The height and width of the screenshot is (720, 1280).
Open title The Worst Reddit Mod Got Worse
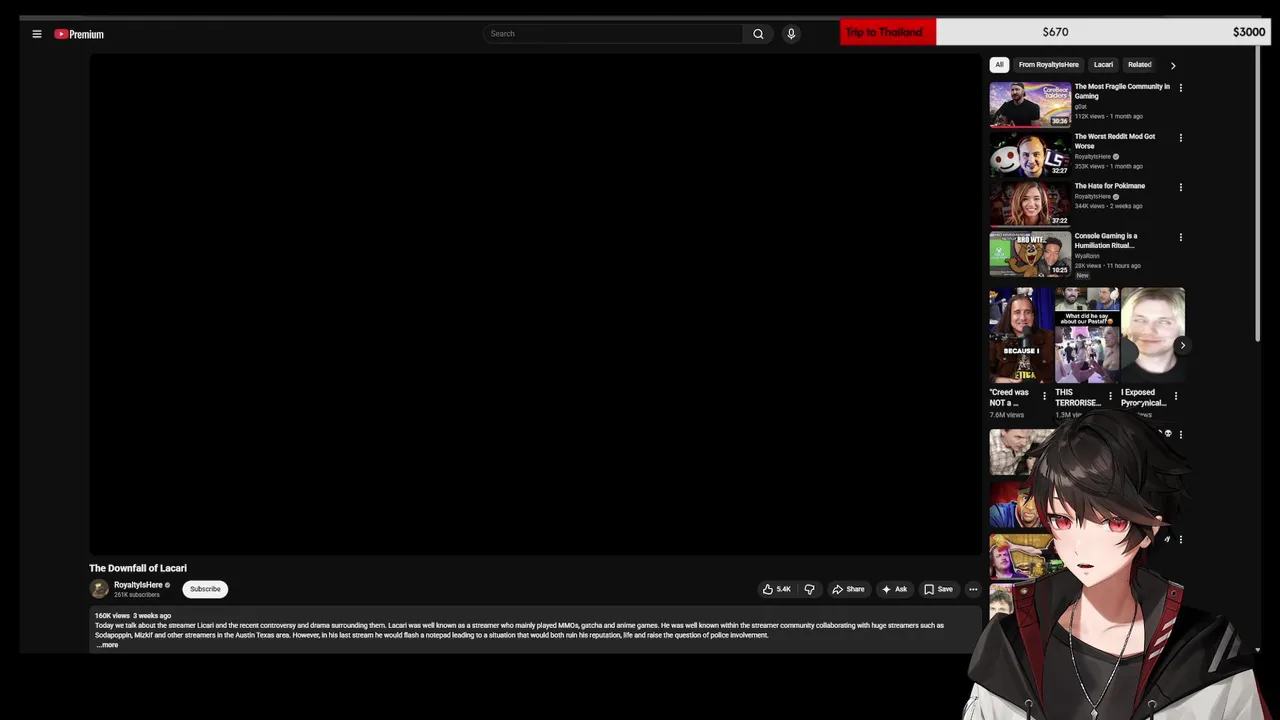pyautogui.click(x=1115, y=141)
